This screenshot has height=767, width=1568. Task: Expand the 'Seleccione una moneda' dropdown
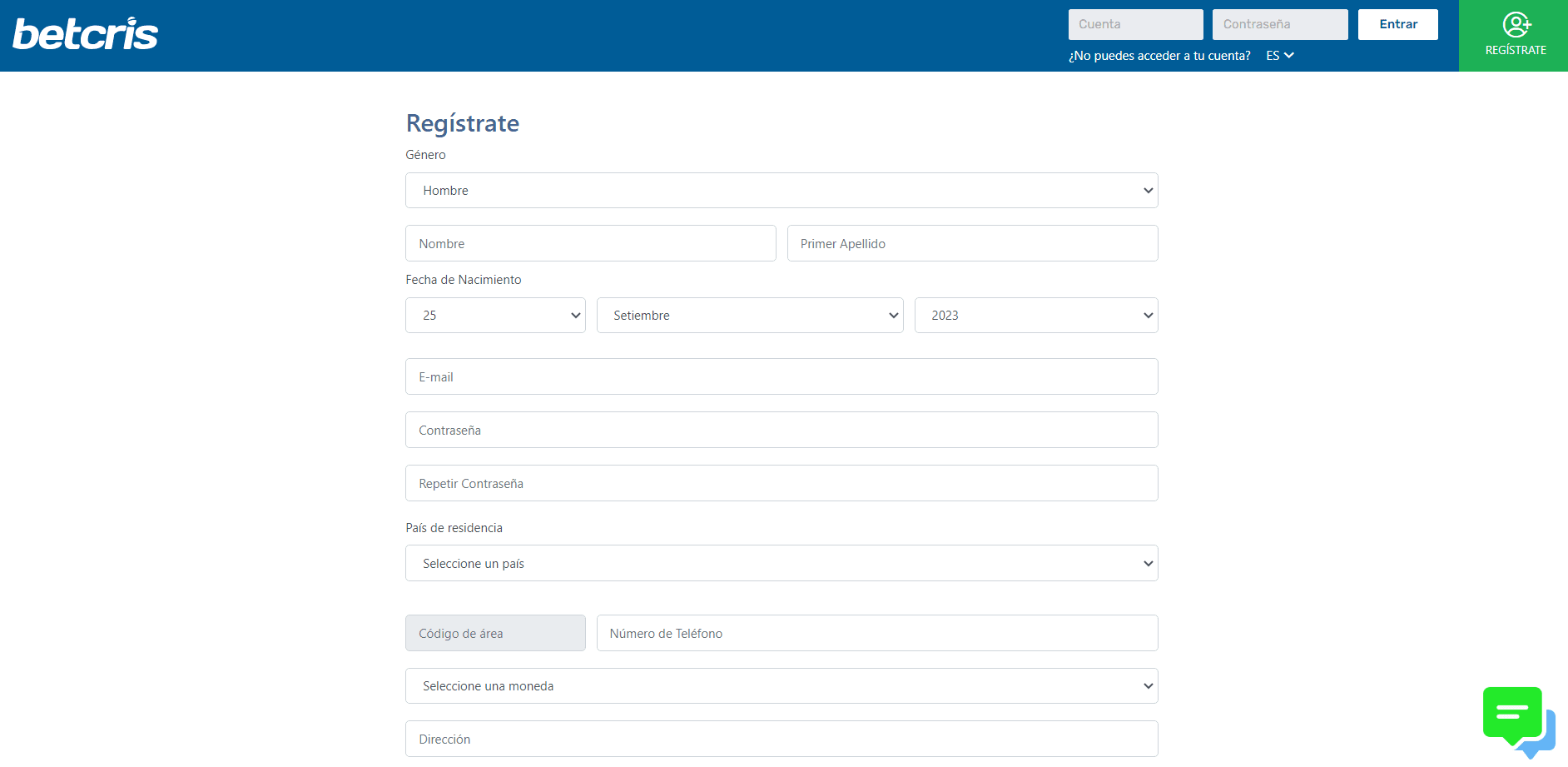tap(781, 686)
